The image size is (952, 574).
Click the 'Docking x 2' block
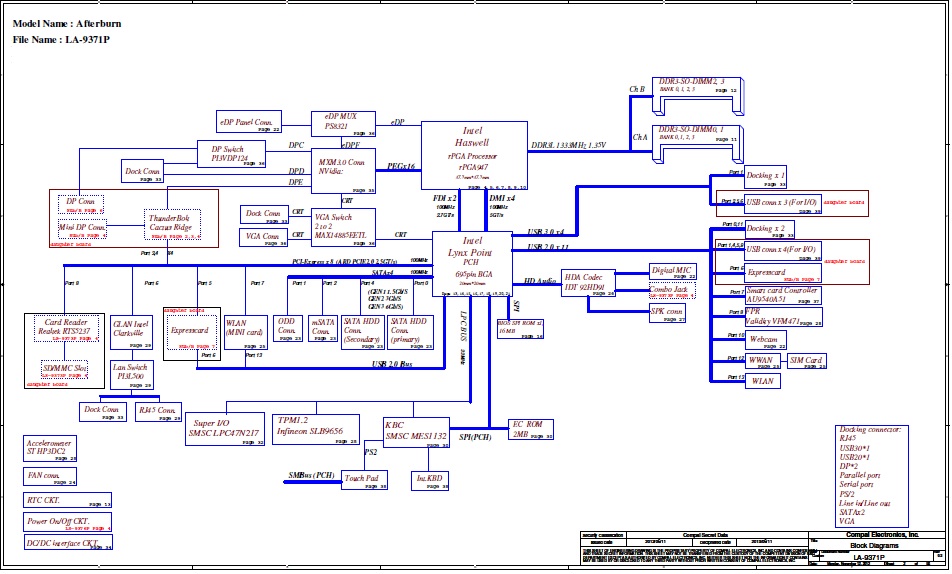[770, 229]
